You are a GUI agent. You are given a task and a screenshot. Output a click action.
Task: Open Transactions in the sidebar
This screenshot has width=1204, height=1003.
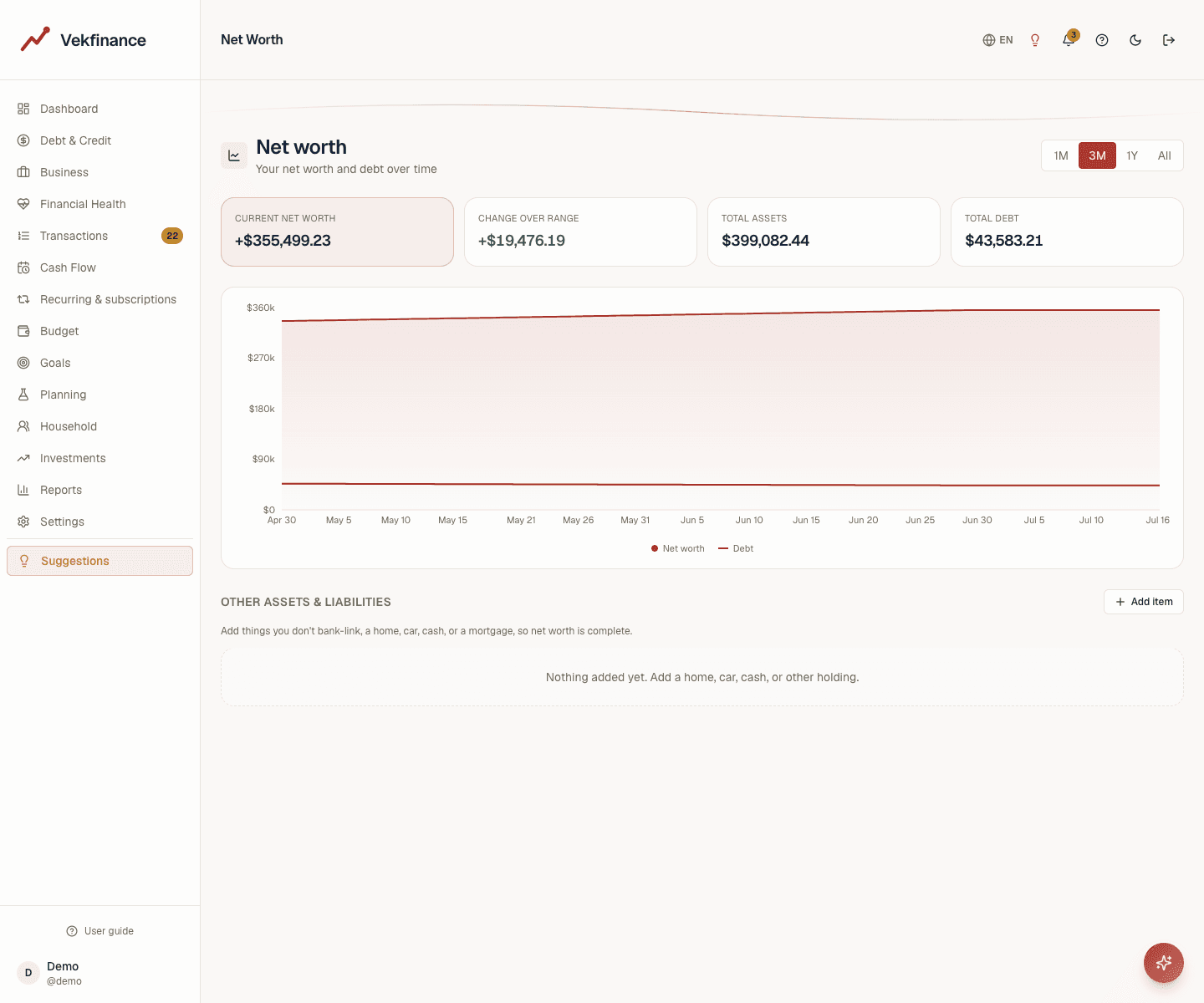99,236
